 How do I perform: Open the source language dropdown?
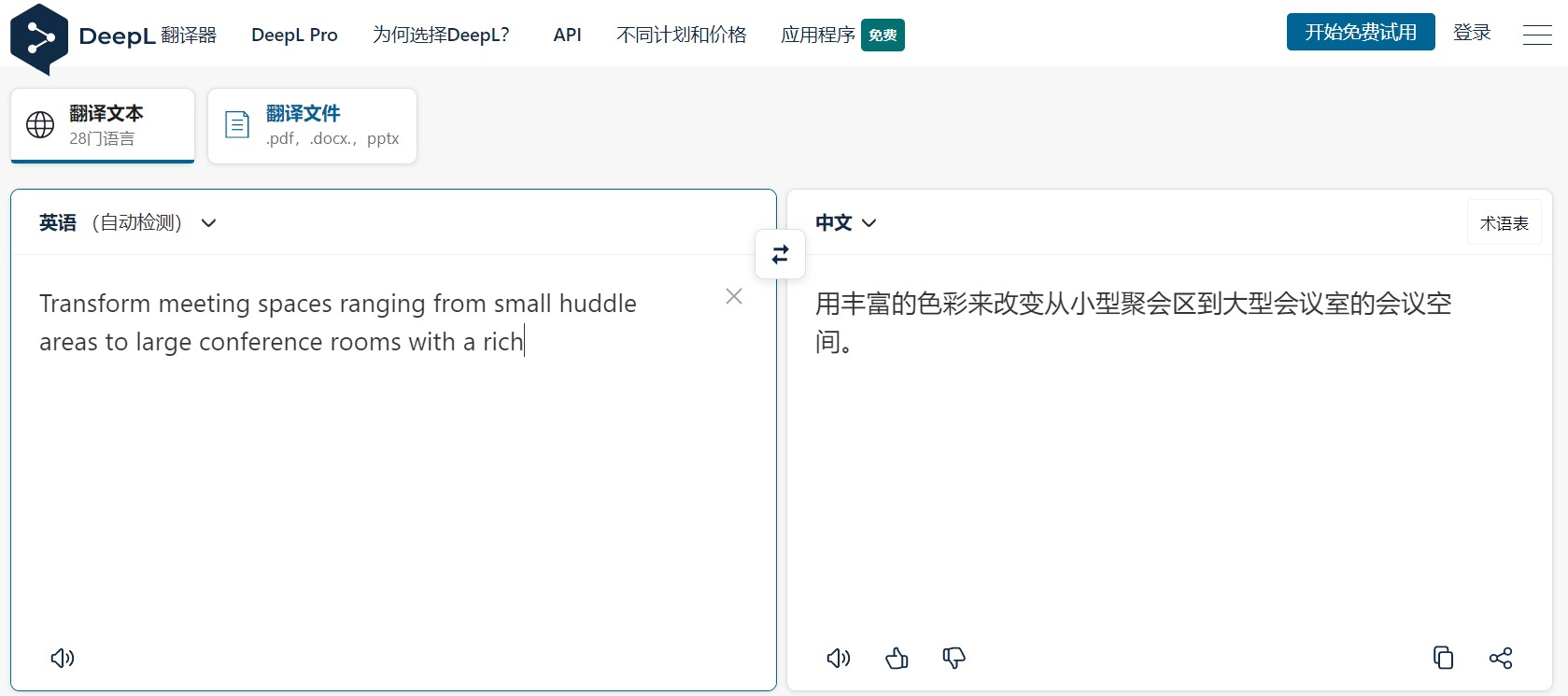(128, 222)
